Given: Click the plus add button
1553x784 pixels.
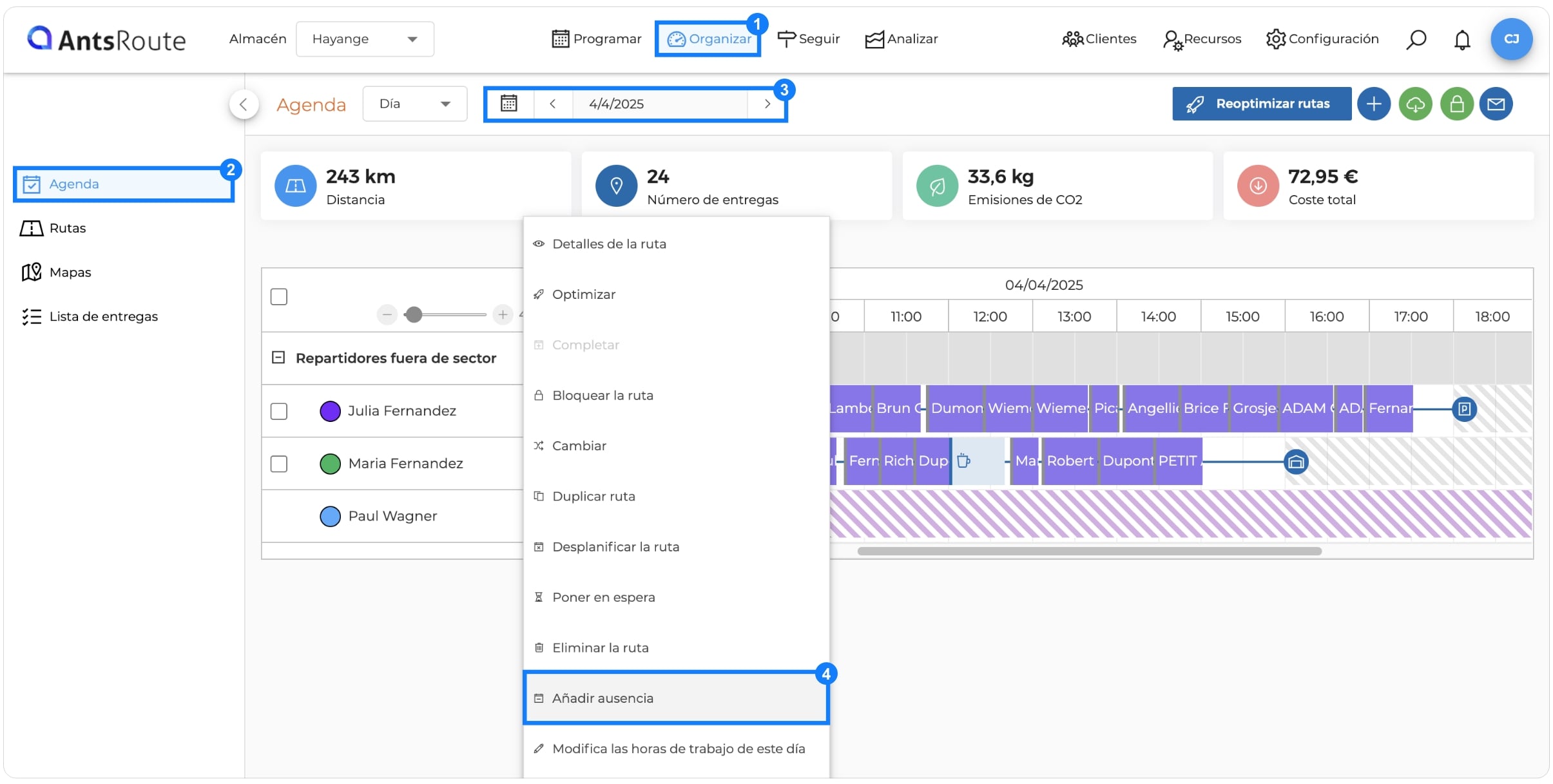Looking at the screenshot, I should pos(1373,104).
